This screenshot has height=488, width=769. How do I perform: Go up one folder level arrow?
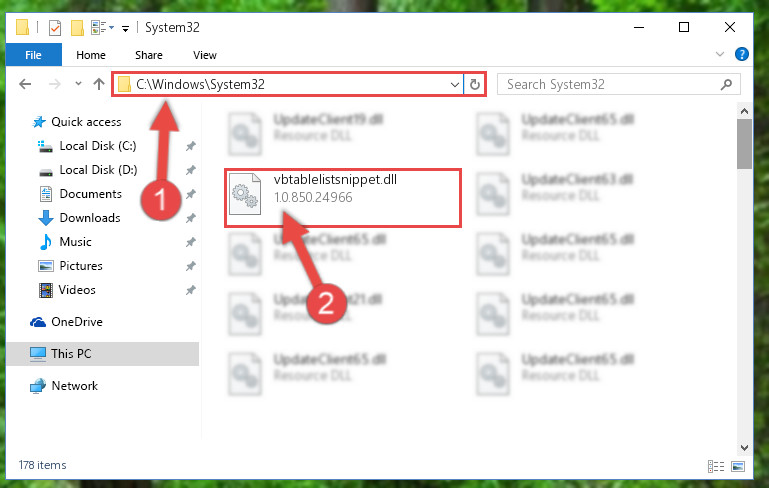click(x=99, y=84)
